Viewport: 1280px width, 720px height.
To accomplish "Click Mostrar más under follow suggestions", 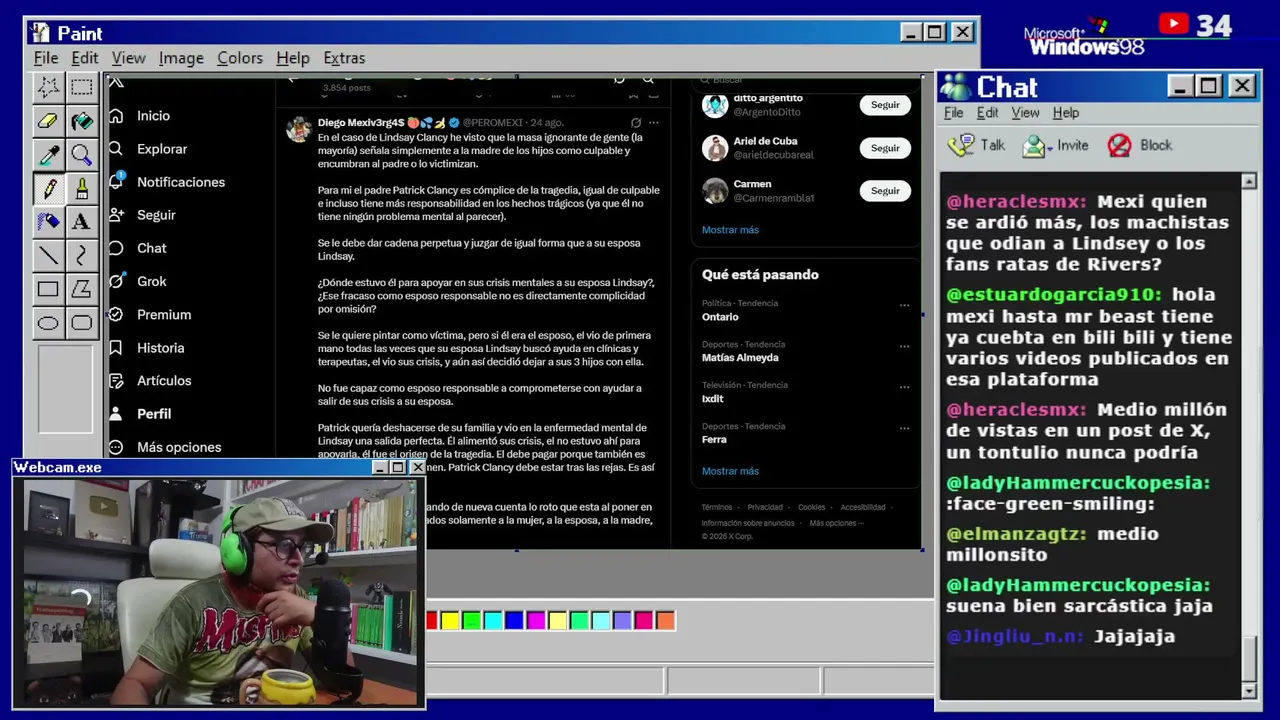I will click(730, 230).
